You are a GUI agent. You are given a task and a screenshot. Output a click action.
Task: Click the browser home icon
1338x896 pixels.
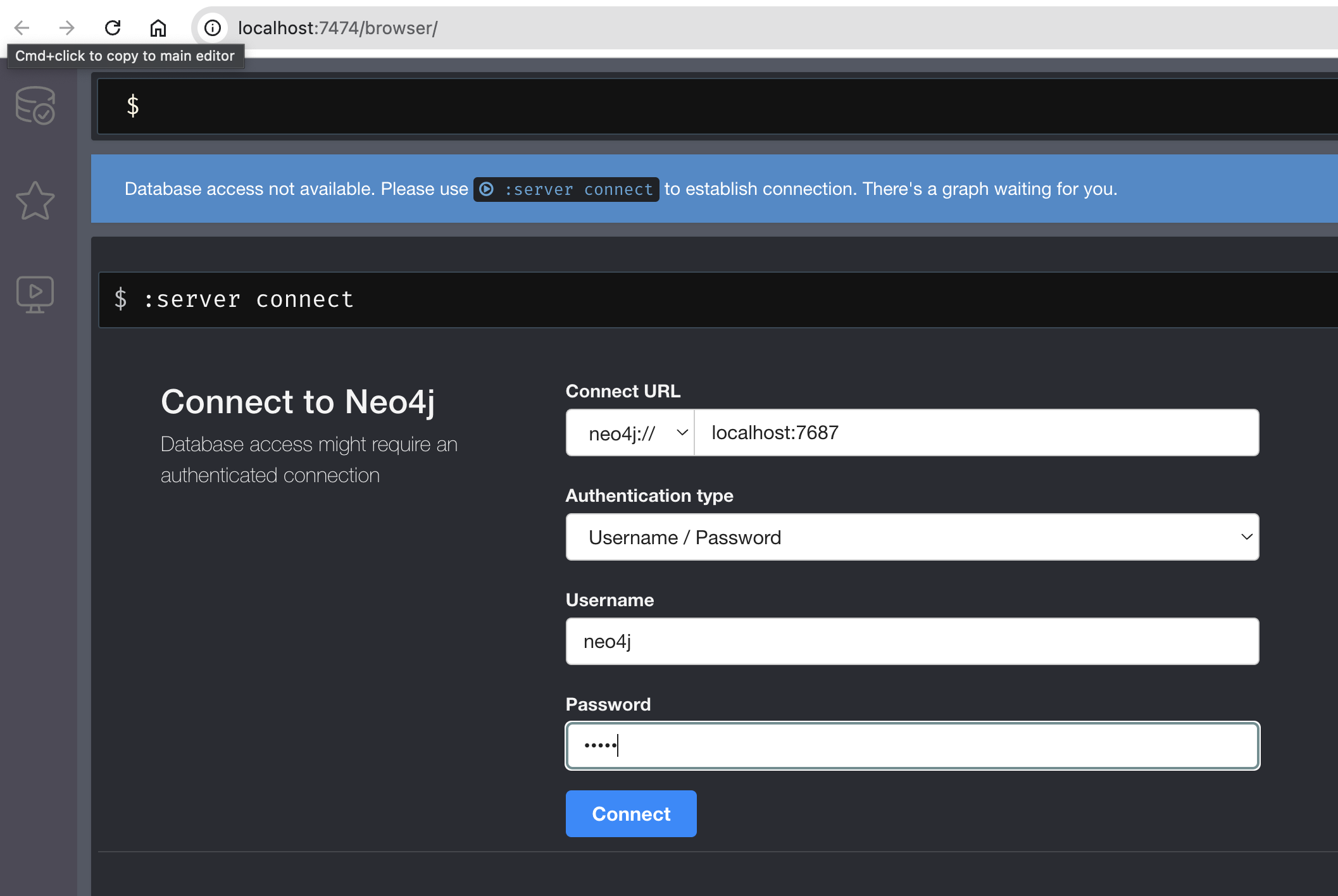click(x=158, y=28)
